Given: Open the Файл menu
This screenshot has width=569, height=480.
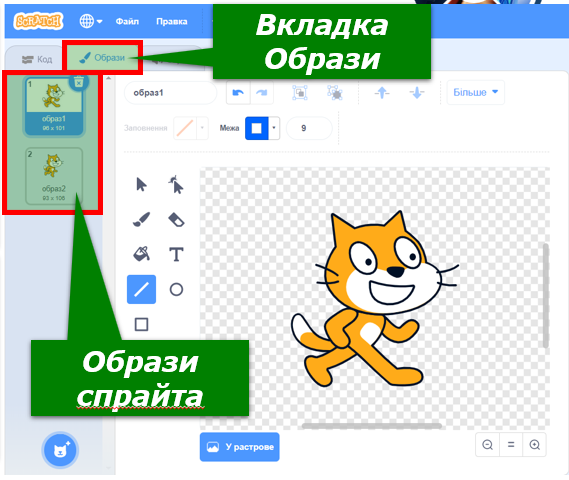Looking at the screenshot, I should (x=127, y=21).
